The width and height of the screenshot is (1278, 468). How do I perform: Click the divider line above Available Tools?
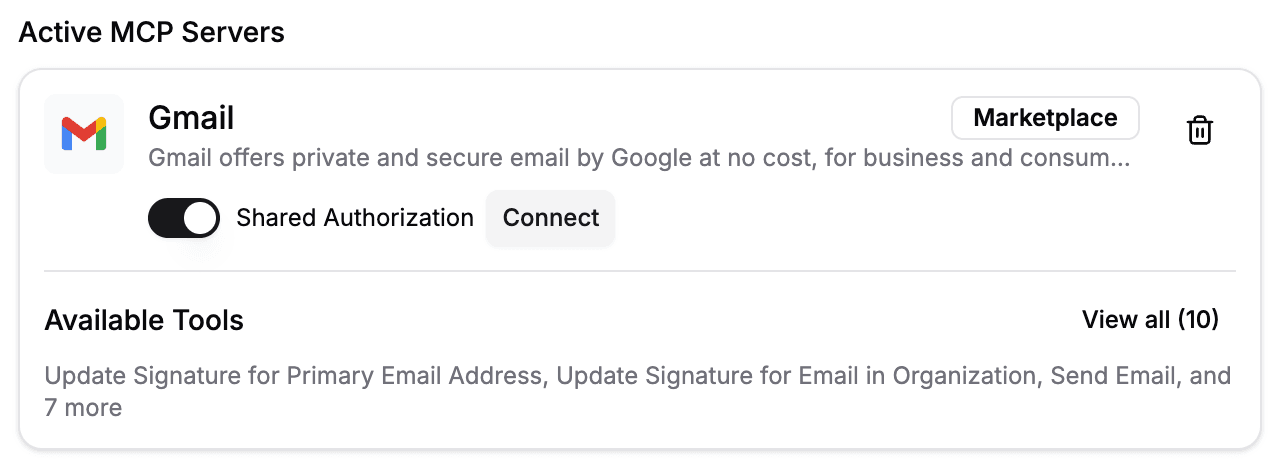pyautogui.click(x=640, y=271)
